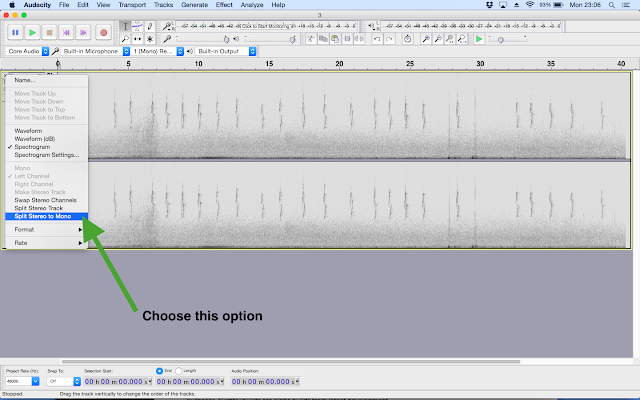Screen dimensions: 640x400
Task: Open Selection Start time format arrow
Action: 150,381
